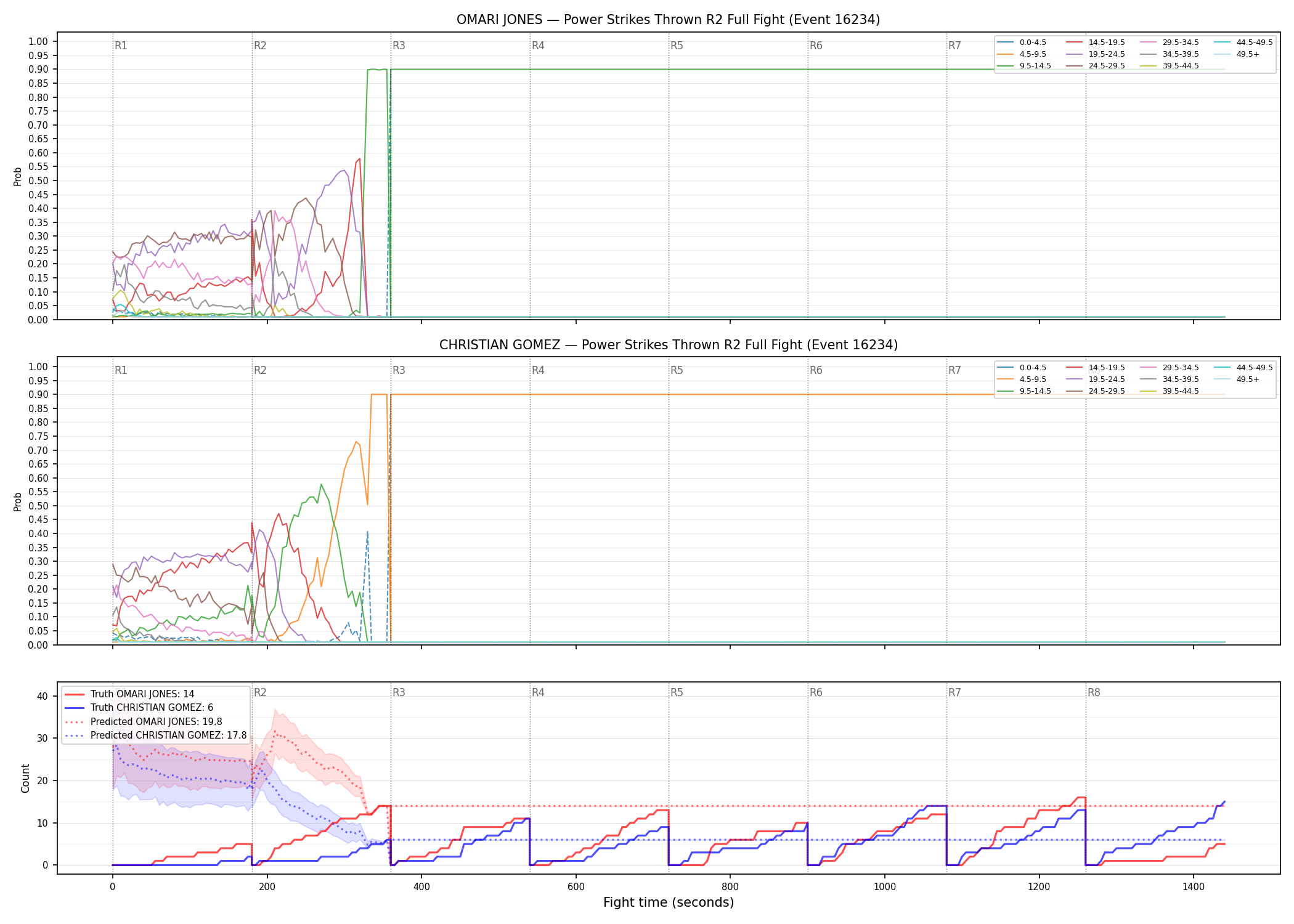Viewport: 1294px width, 924px height.
Task: Click the 200 tick label on the time axis
Action: [267, 887]
